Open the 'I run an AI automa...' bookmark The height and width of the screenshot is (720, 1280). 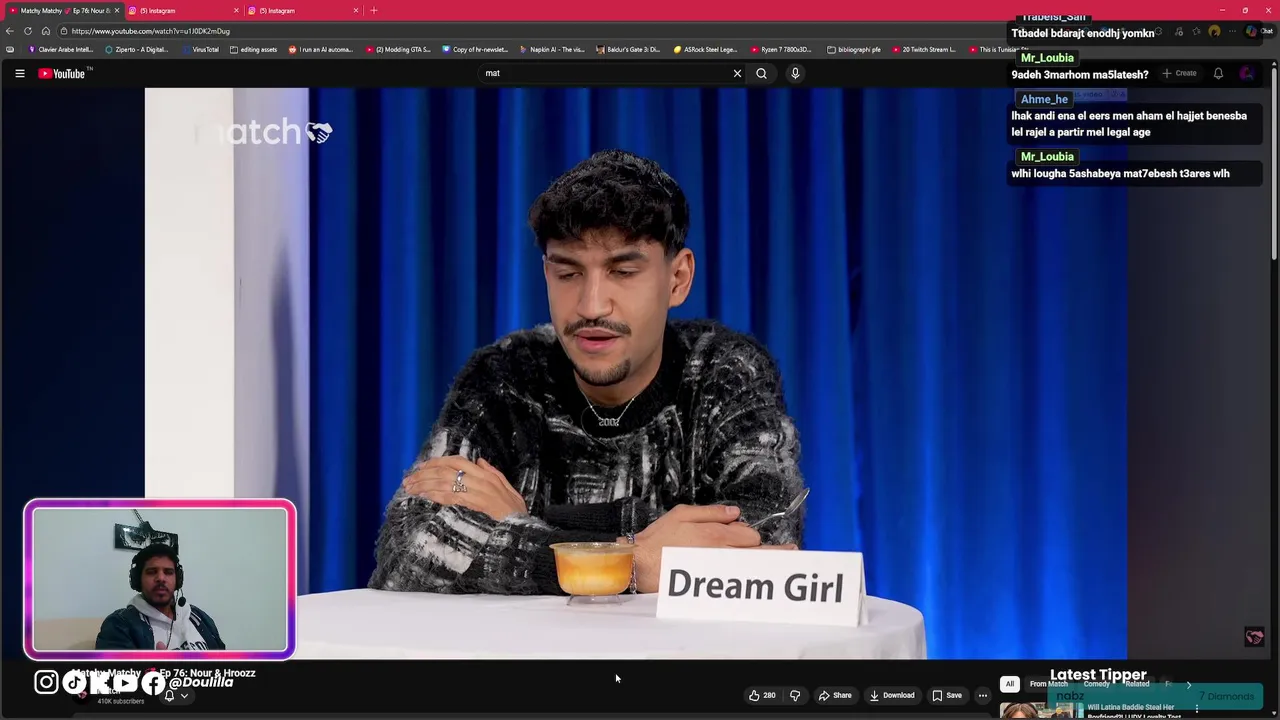click(x=321, y=49)
